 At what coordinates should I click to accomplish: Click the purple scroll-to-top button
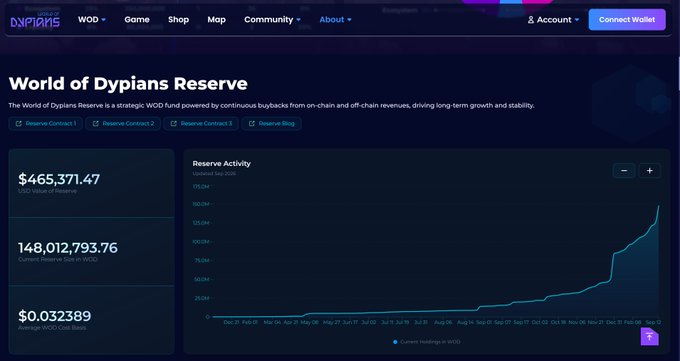click(x=650, y=336)
